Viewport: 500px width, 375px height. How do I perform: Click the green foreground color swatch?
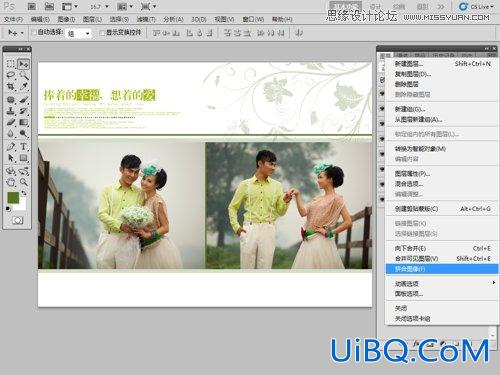pyautogui.click(x=12, y=197)
